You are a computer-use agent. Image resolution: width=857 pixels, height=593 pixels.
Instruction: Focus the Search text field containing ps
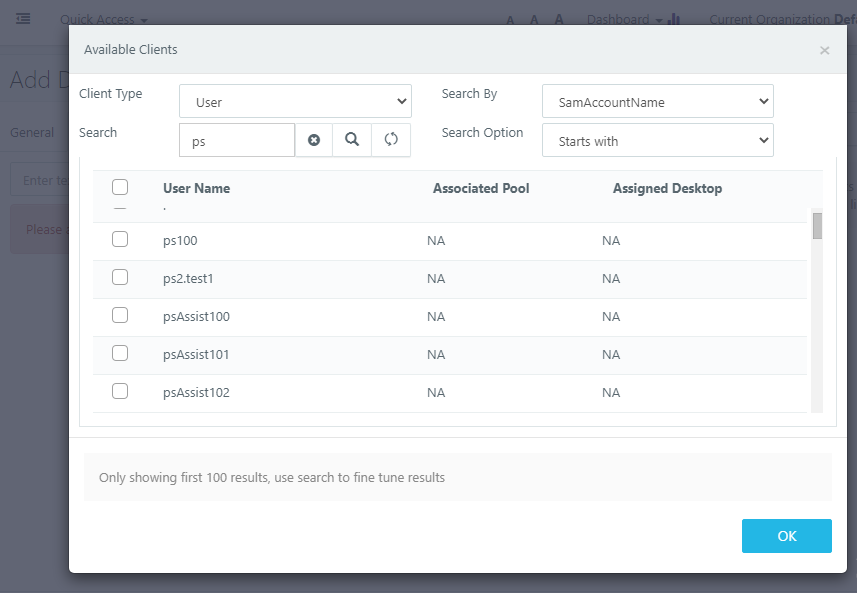tap(237, 140)
